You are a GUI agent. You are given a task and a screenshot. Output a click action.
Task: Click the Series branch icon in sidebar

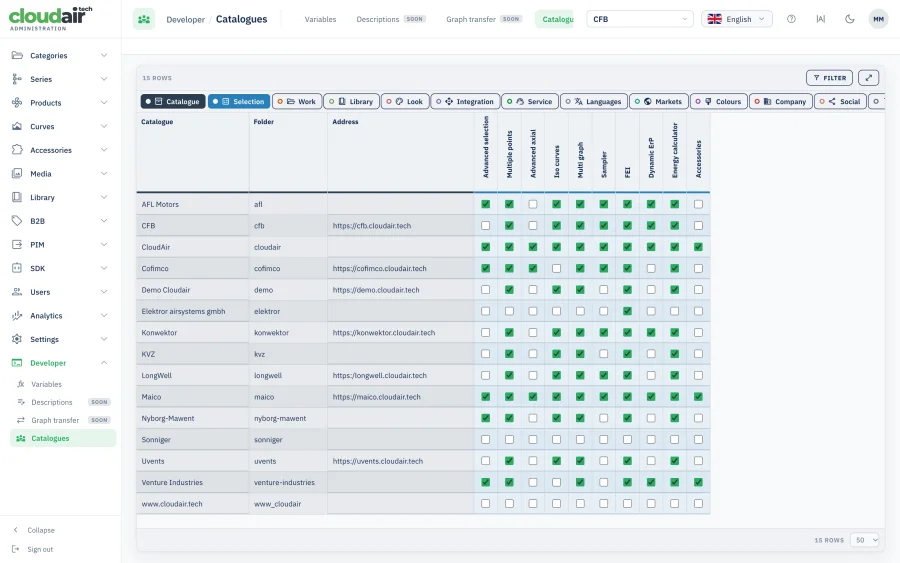[17, 79]
